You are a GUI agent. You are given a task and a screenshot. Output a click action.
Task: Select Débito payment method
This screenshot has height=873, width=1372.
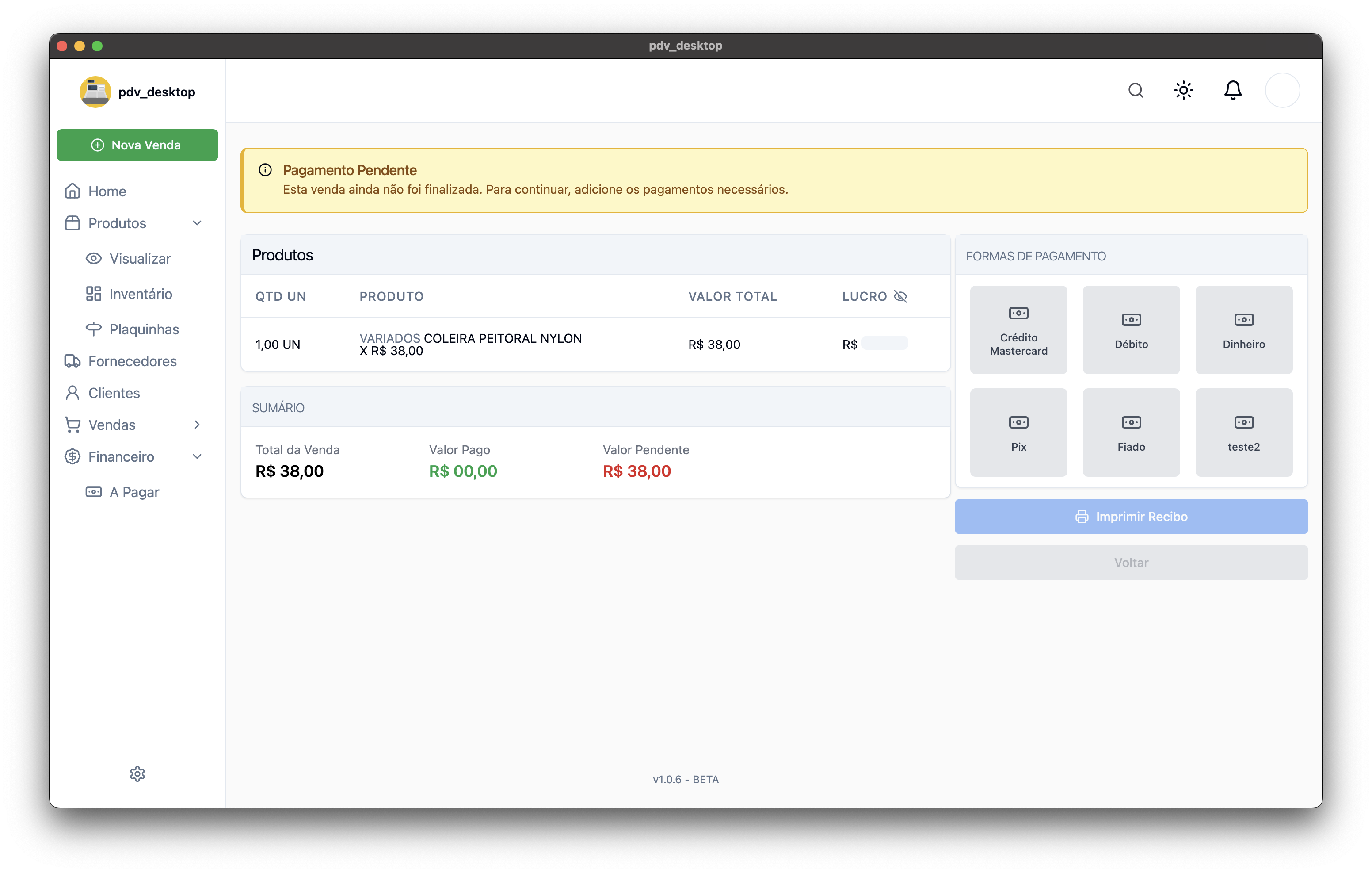tap(1131, 330)
